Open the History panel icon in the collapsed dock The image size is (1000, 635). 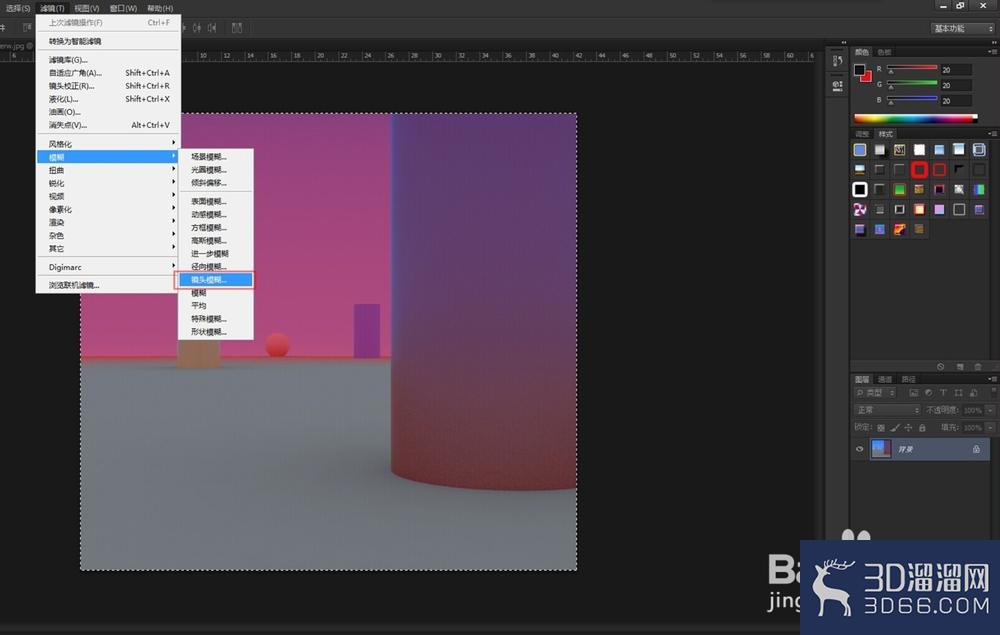837,61
